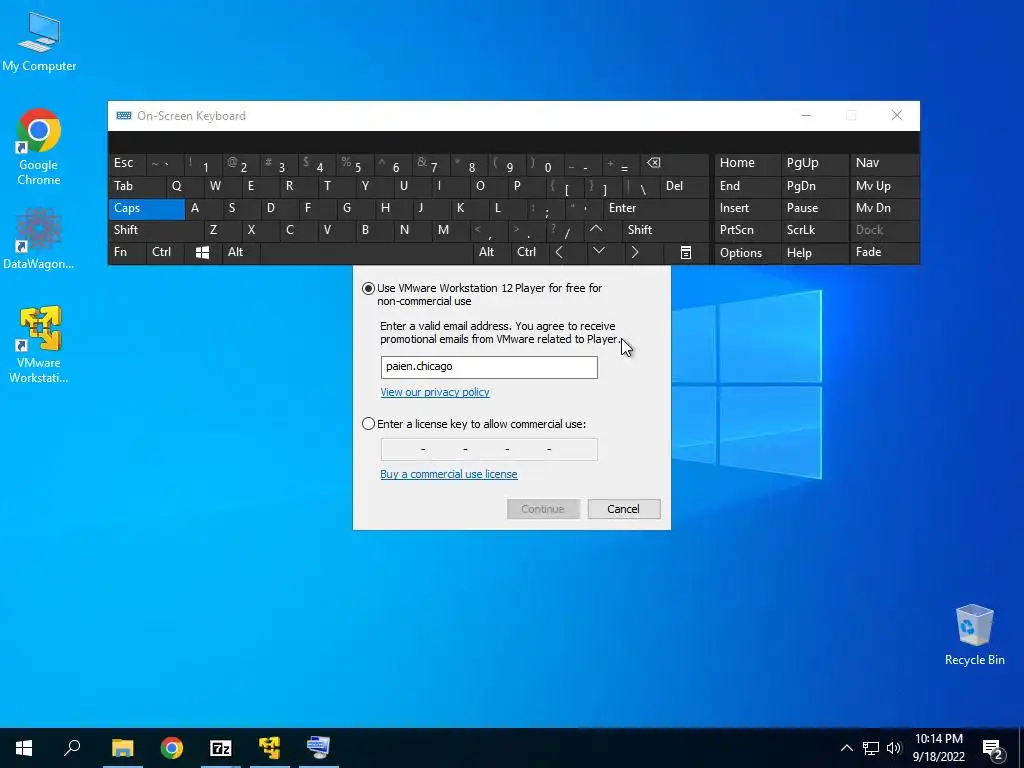Toggle the left Shift key
Image resolution: width=1024 pixels, height=768 pixels.
coord(156,230)
